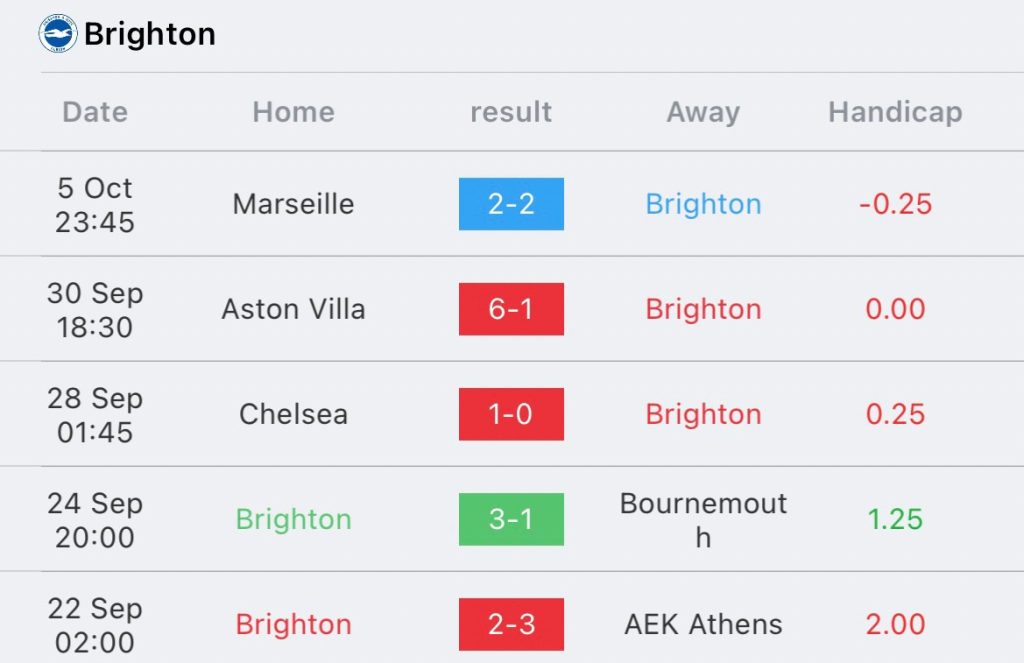Open the red 1-0 result badge
The width and height of the screenshot is (1024, 663).
[x=511, y=414]
